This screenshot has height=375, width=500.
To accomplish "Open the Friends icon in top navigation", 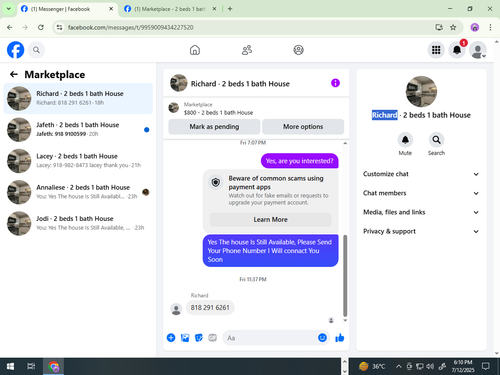I will point(247,50).
